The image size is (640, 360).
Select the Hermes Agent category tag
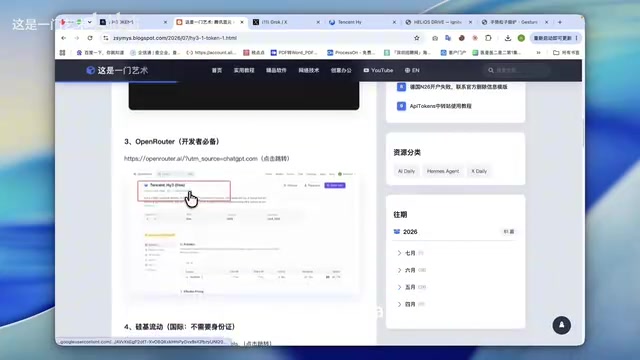(443, 171)
